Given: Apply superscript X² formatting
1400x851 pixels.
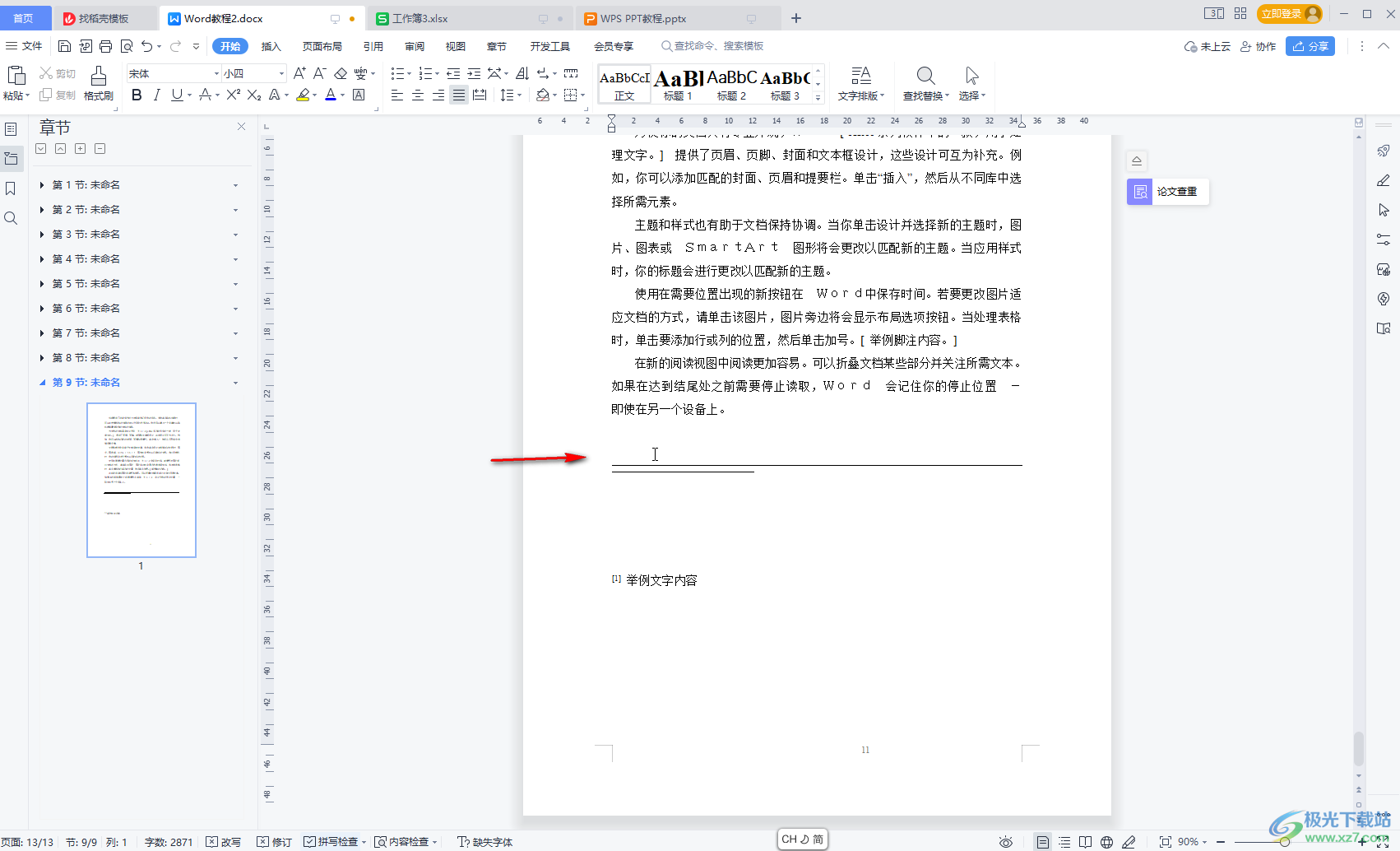Looking at the screenshot, I should pyautogui.click(x=234, y=95).
